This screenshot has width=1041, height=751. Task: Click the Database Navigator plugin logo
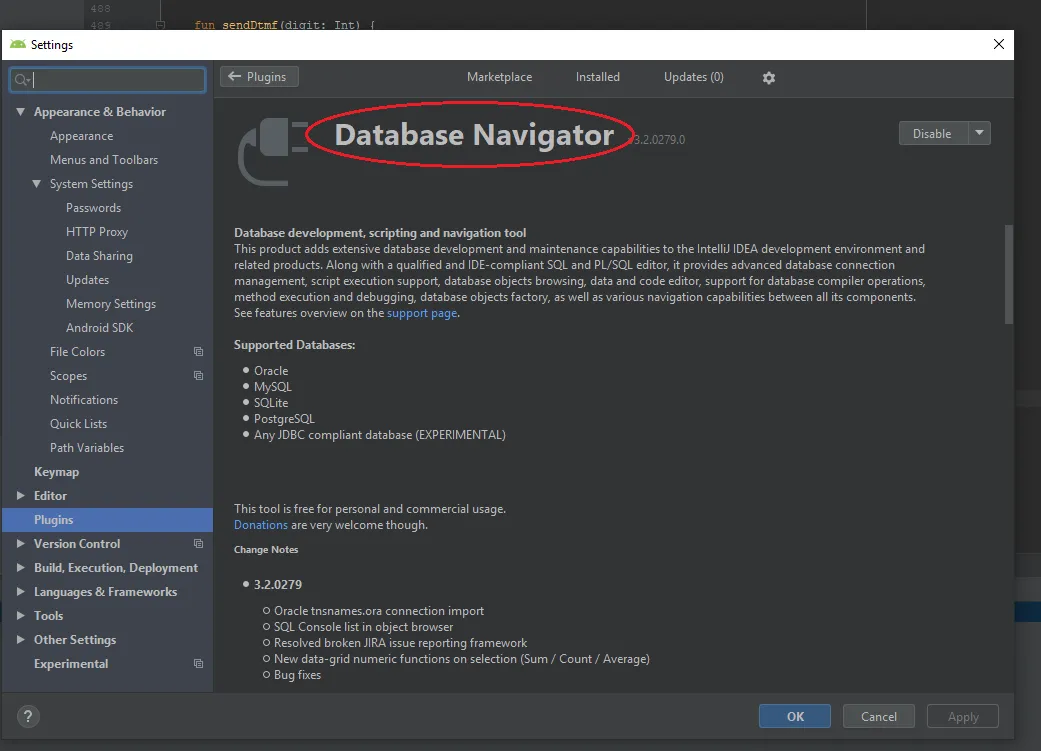273,152
